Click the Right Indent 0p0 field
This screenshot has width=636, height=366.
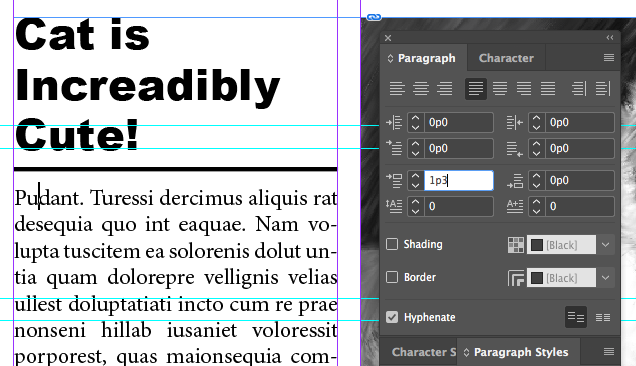point(580,123)
